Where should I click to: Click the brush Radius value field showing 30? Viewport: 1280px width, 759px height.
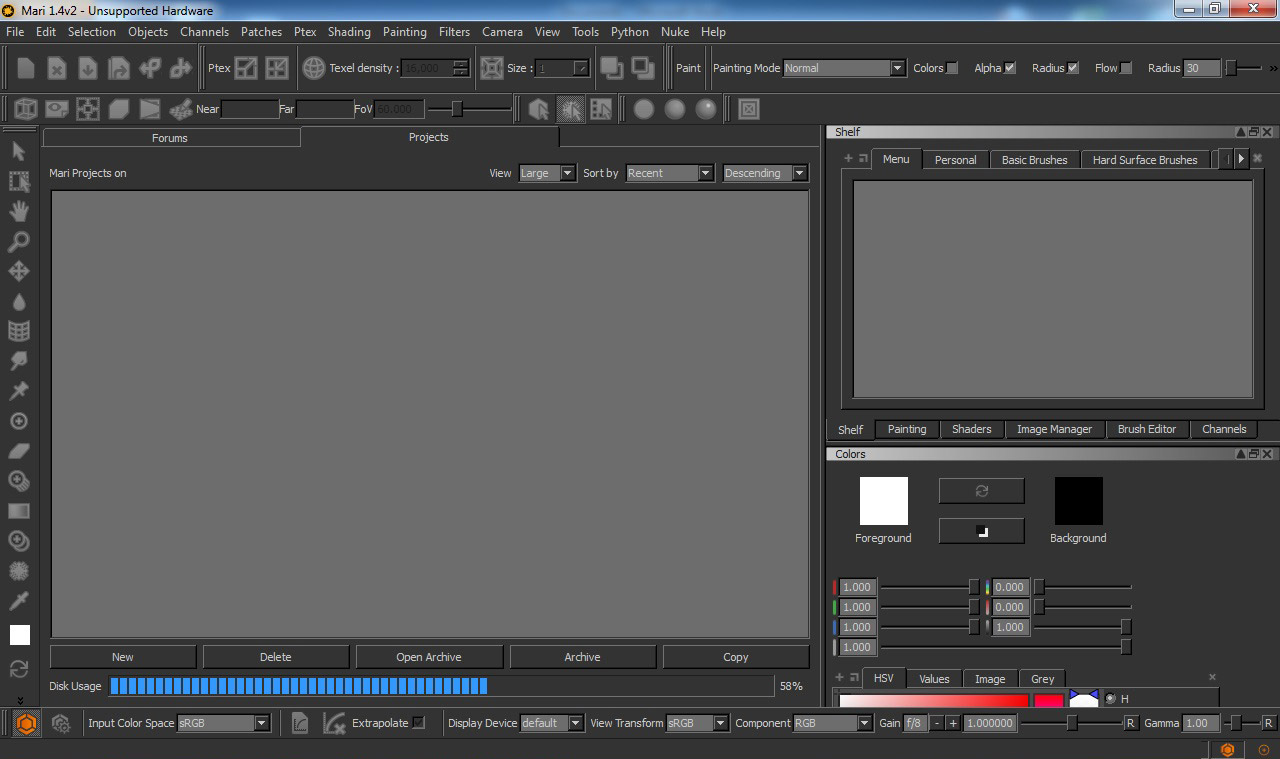click(x=1203, y=68)
